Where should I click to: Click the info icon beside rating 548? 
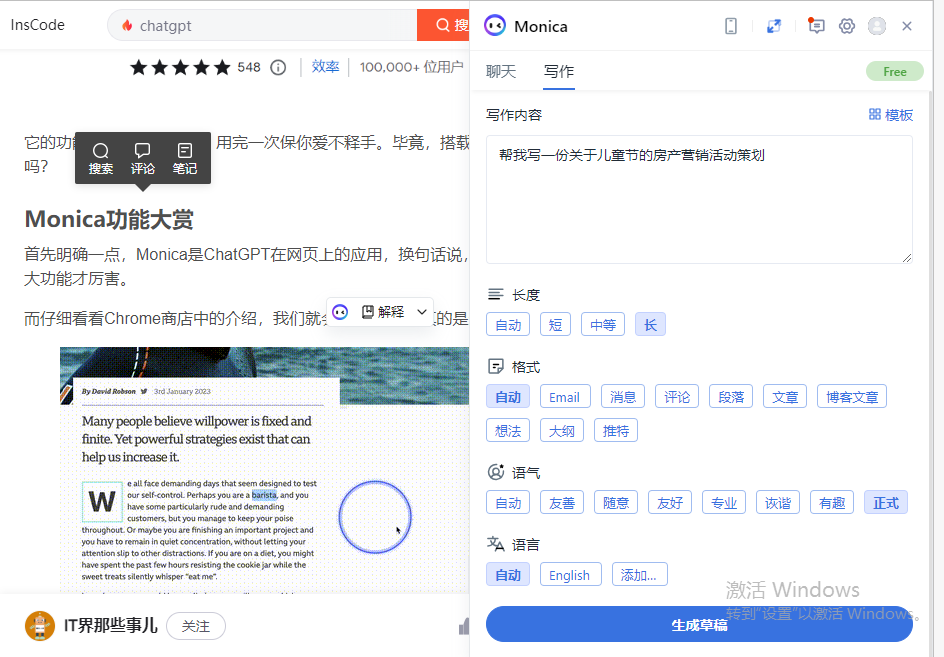tap(278, 67)
